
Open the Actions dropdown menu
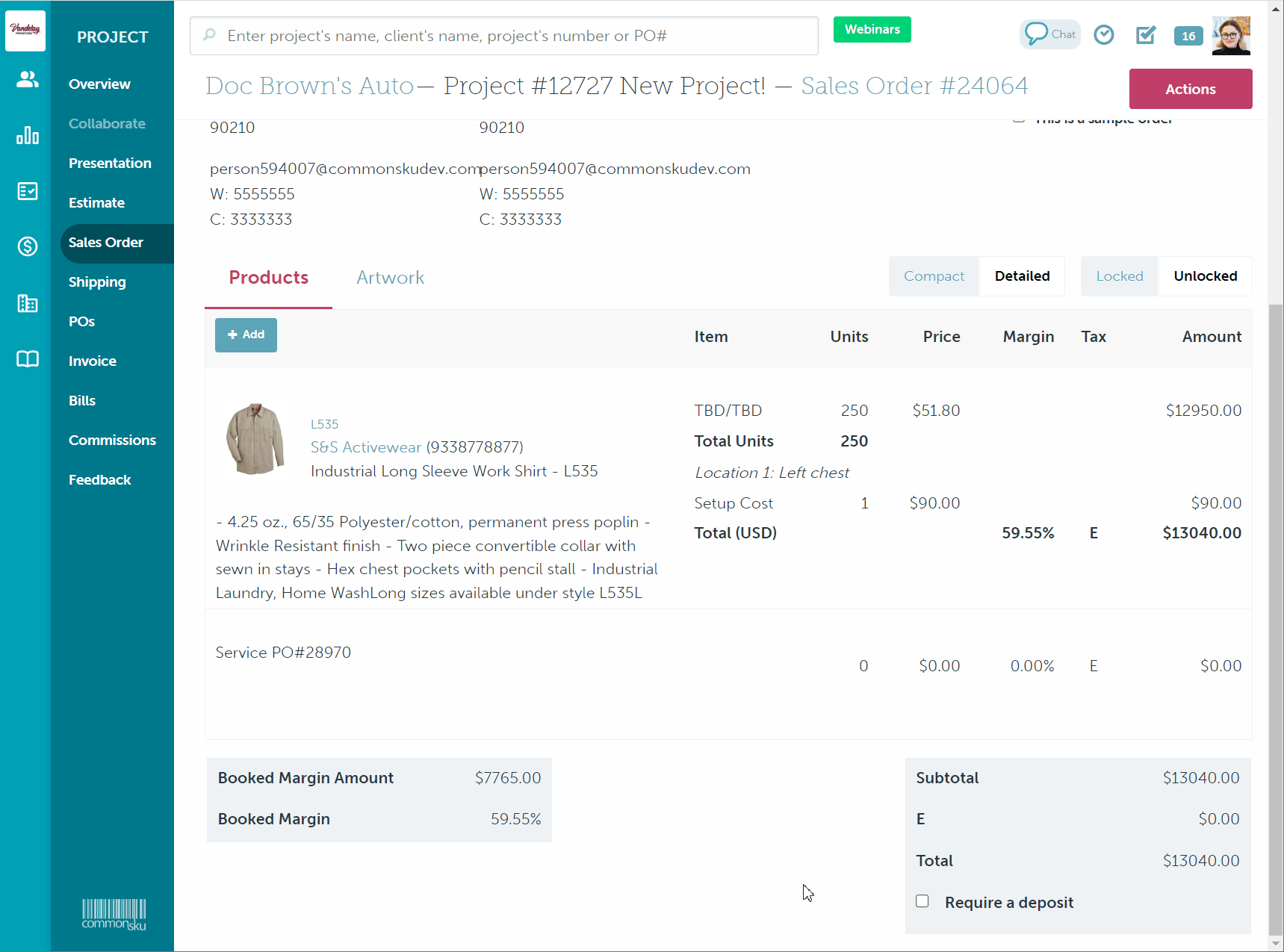[1190, 89]
